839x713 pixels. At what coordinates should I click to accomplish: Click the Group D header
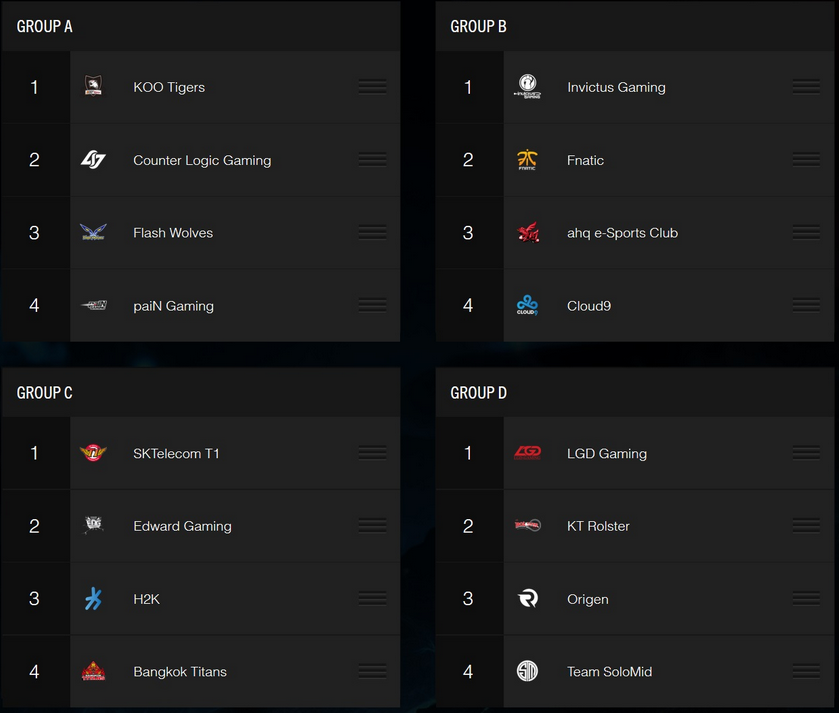pos(479,393)
